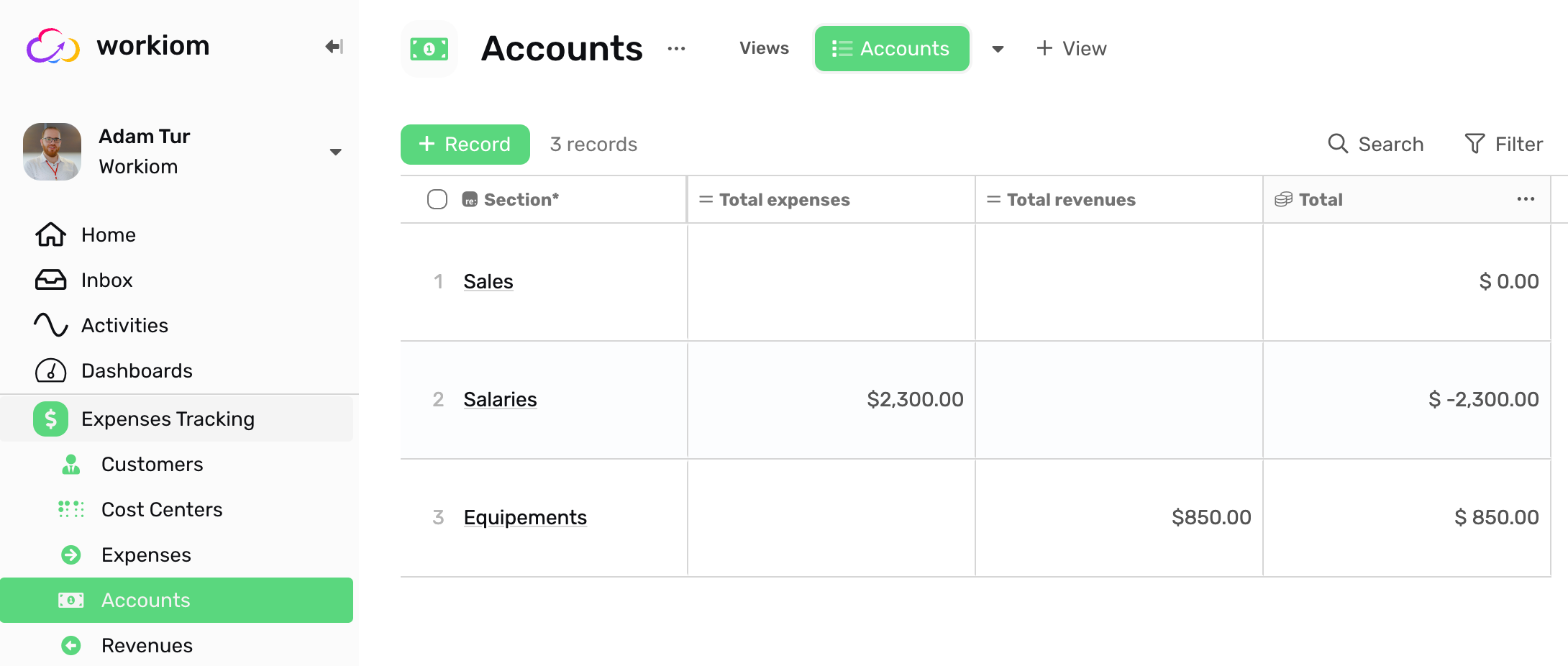Image resolution: width=1568 pixels, height=666 pixels.
Task: Open the Revenues list icon
Action: pyautogui.click(x=70, y=645)
